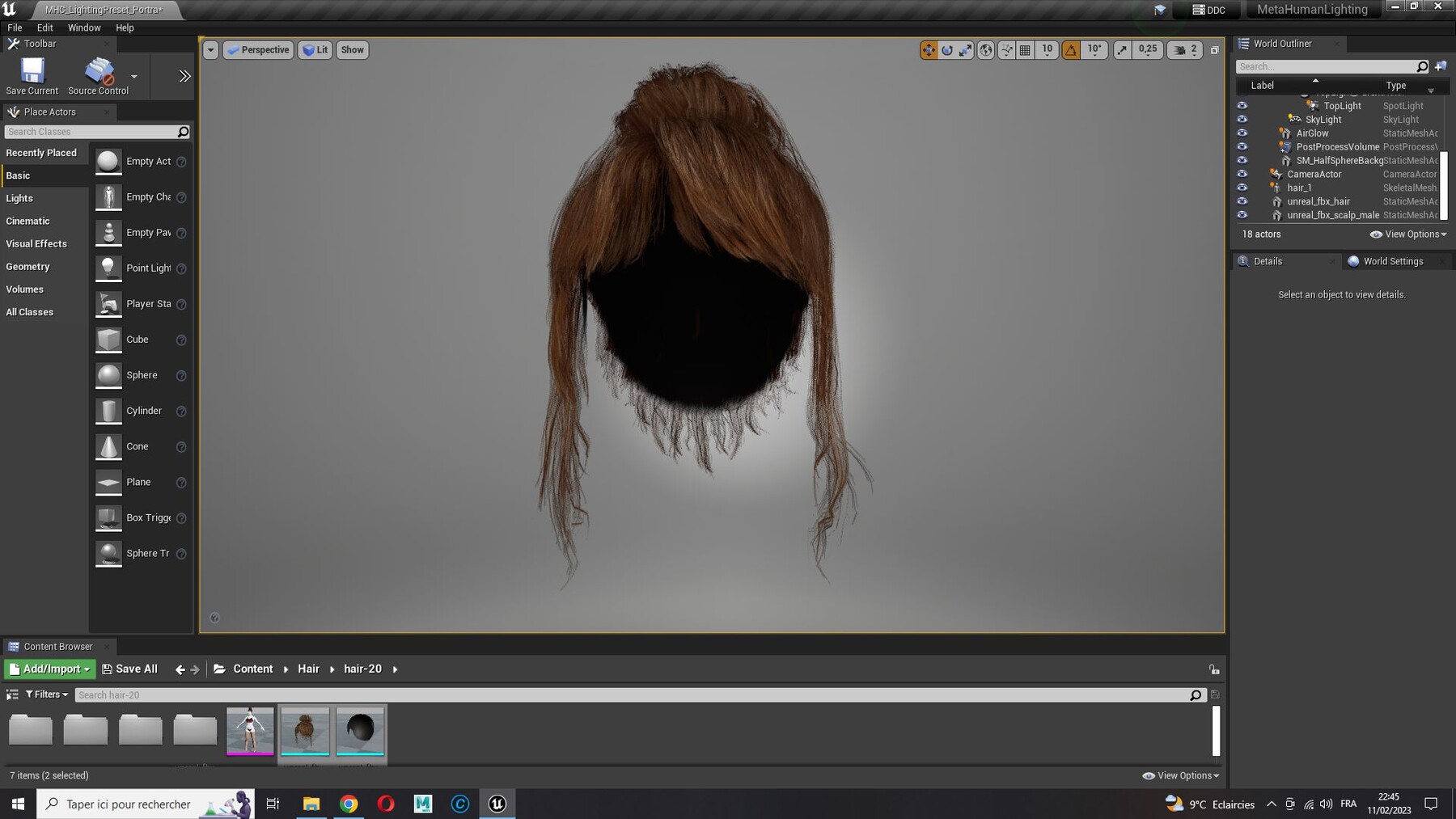Toggle scale snapping icon

click(1122, 50)
